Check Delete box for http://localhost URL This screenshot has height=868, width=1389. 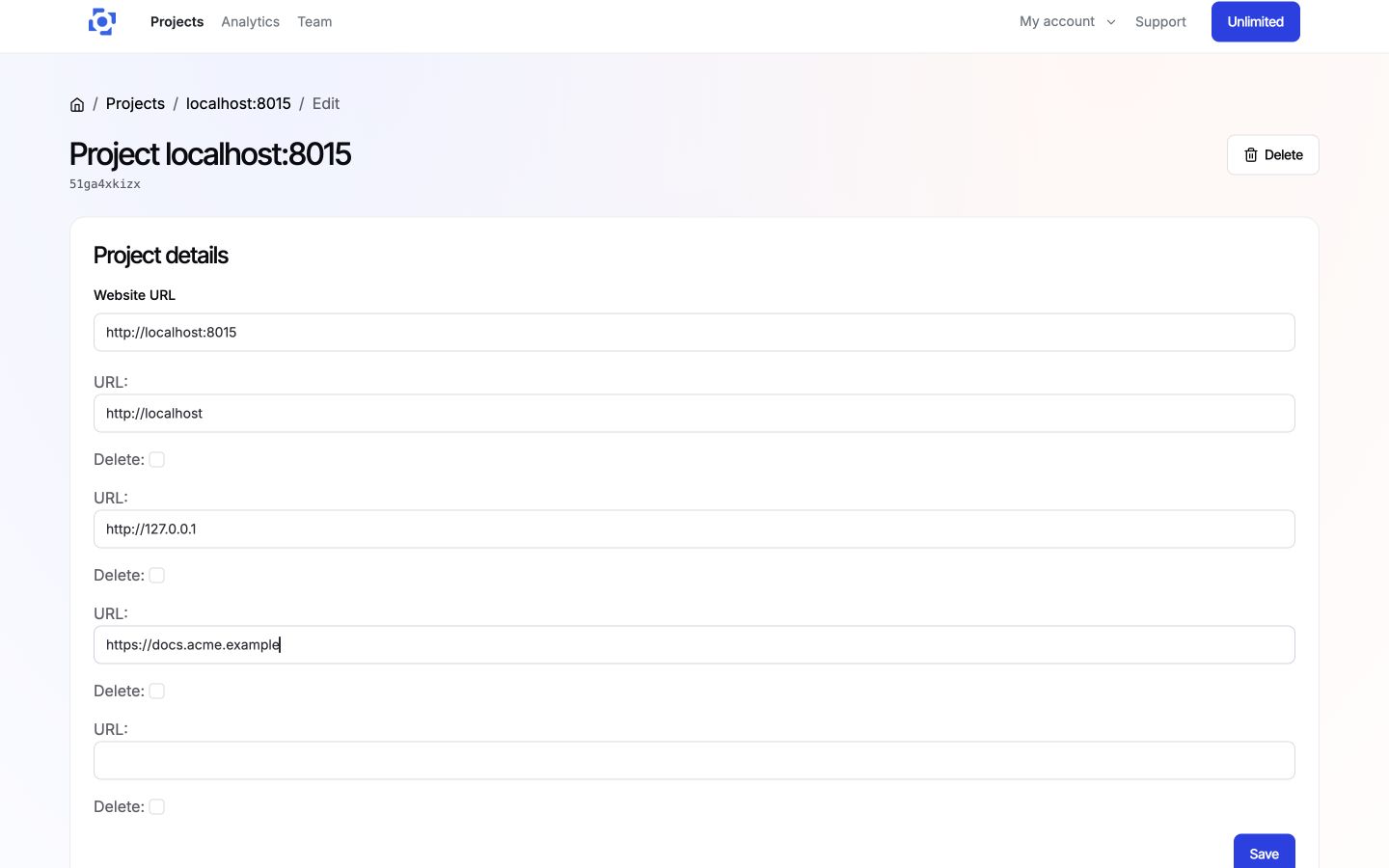click(157, 459)
